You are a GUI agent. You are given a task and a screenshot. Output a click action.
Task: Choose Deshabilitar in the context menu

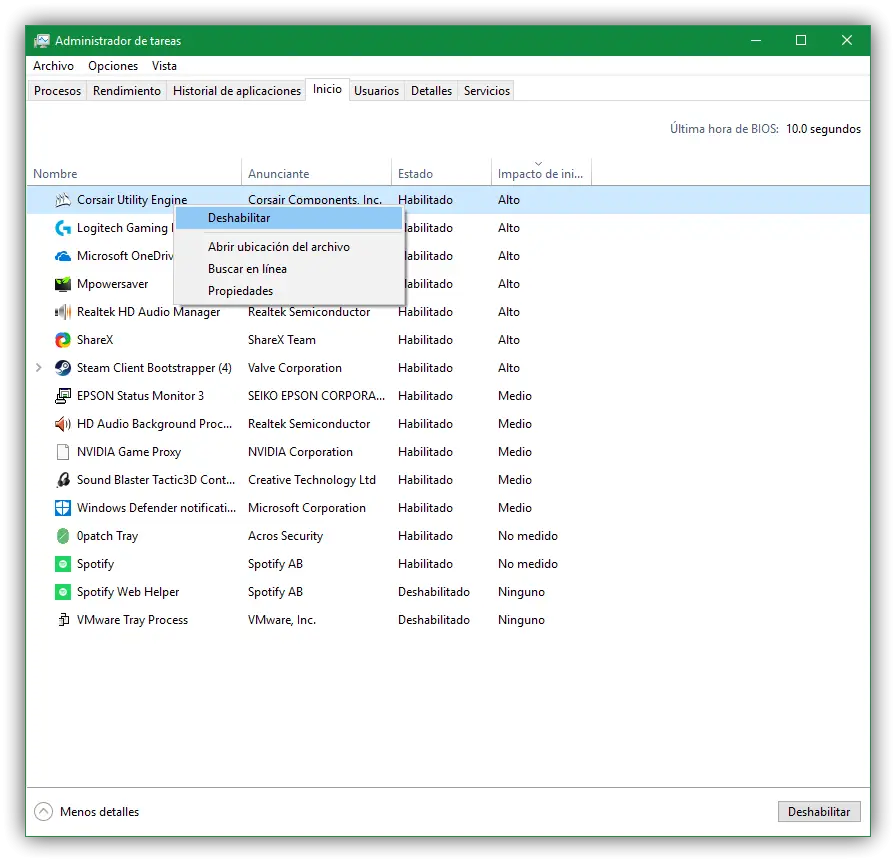tap(289, 218)
